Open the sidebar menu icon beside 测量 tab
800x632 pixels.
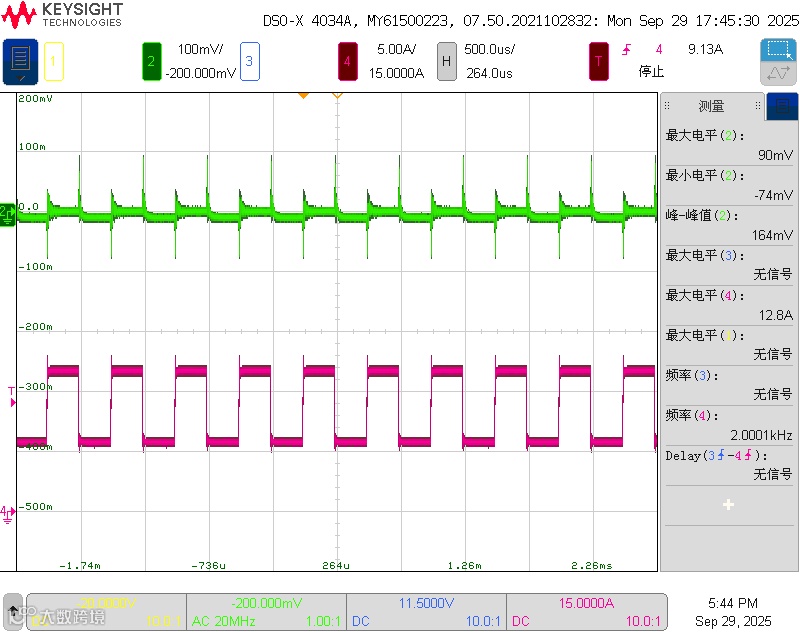point(782,106)
